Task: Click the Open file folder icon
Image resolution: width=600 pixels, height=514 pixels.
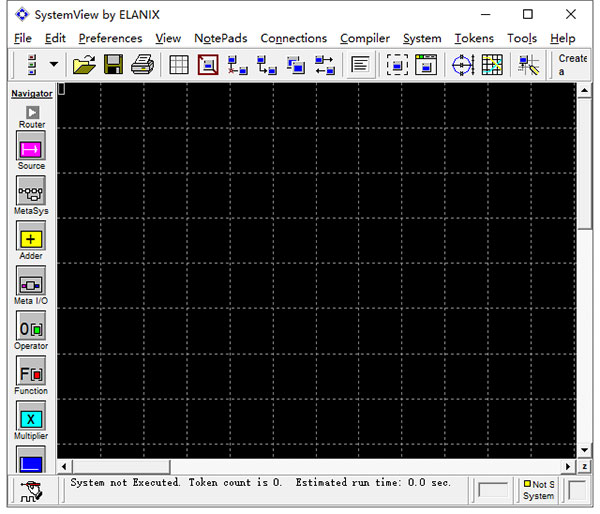Action: click(x=84, y=65)
